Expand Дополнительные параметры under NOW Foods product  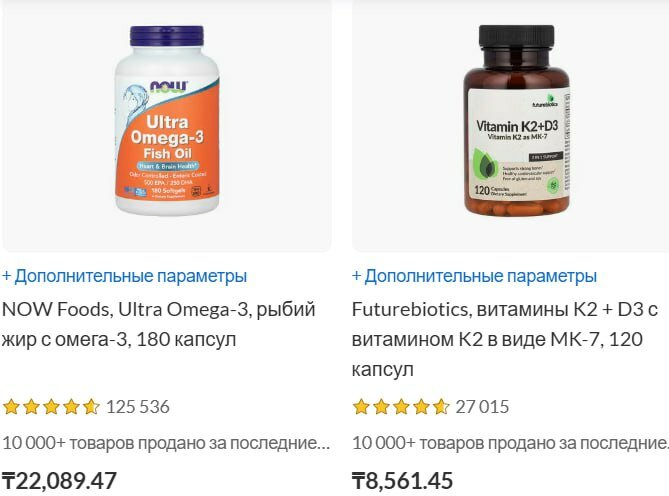tap(125, 276)
